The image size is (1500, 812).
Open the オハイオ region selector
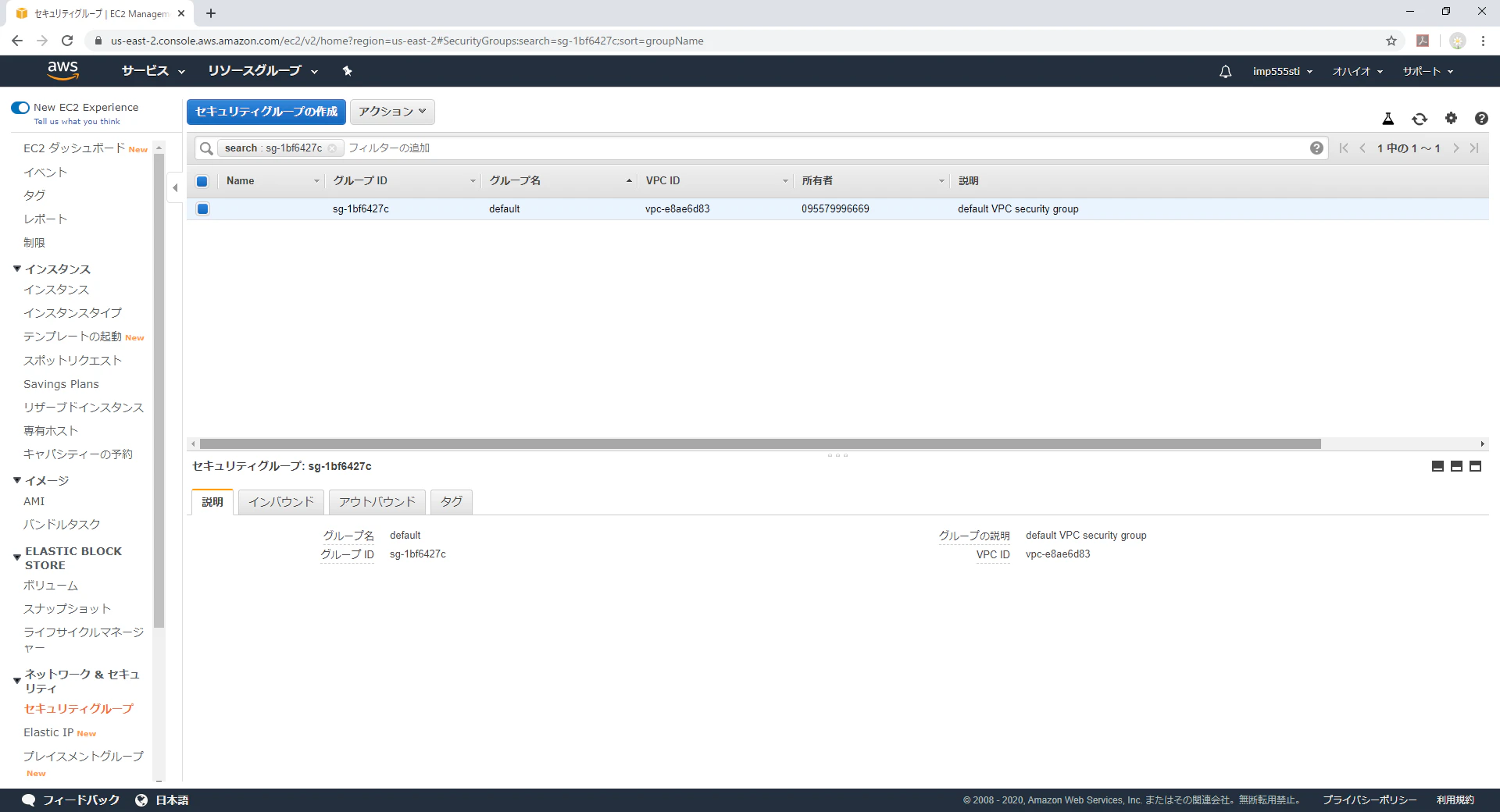[x=1357, y=71]
